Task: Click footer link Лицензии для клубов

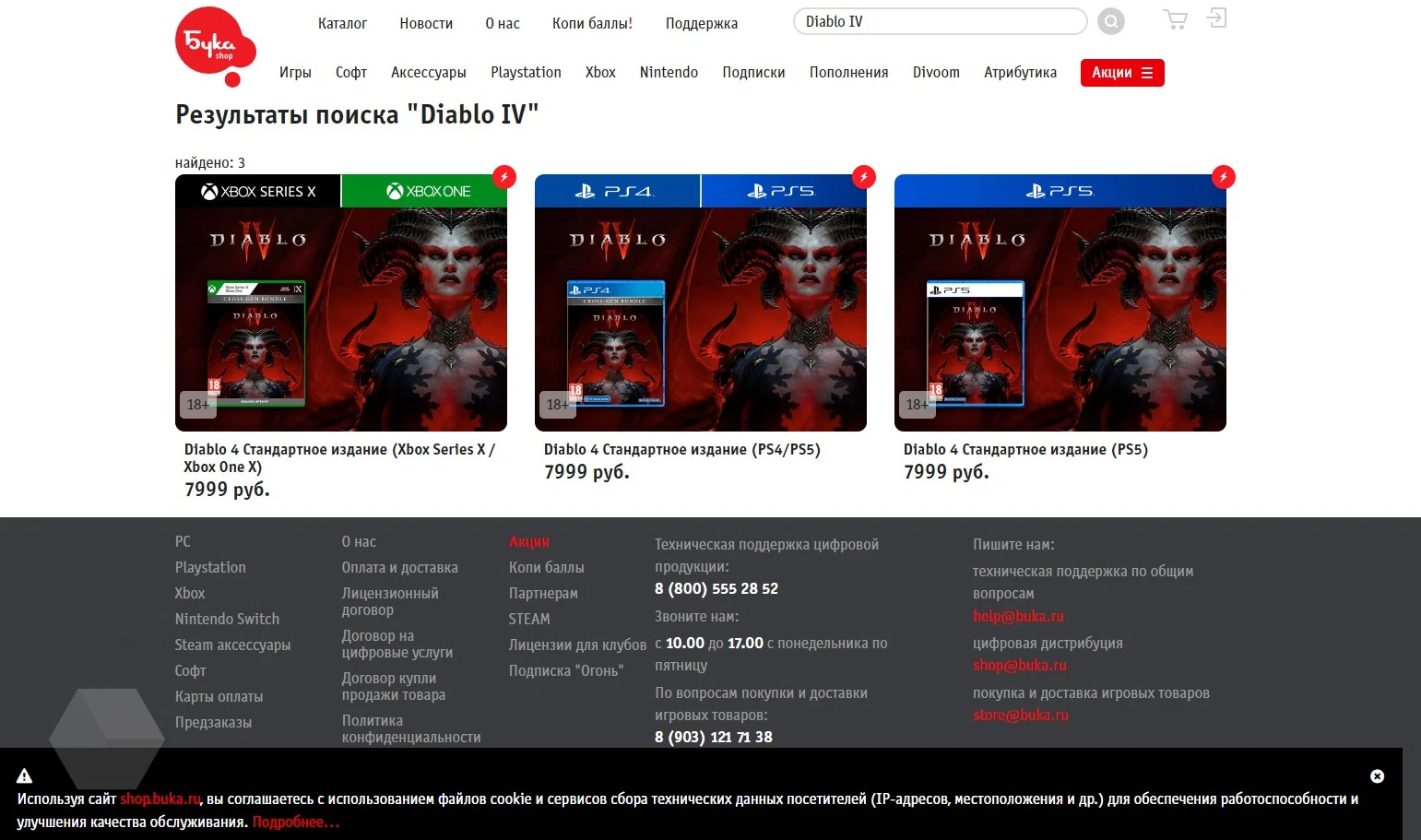Action: [x=577, y=645]
